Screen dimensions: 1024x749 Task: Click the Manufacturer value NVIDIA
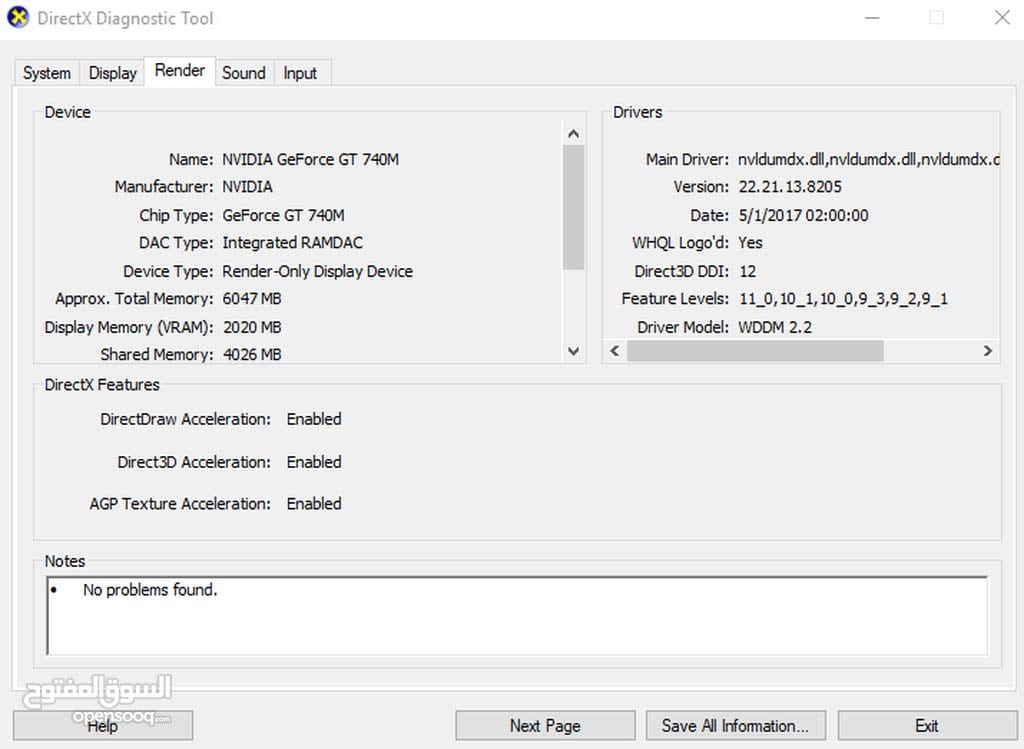(248, 187)
